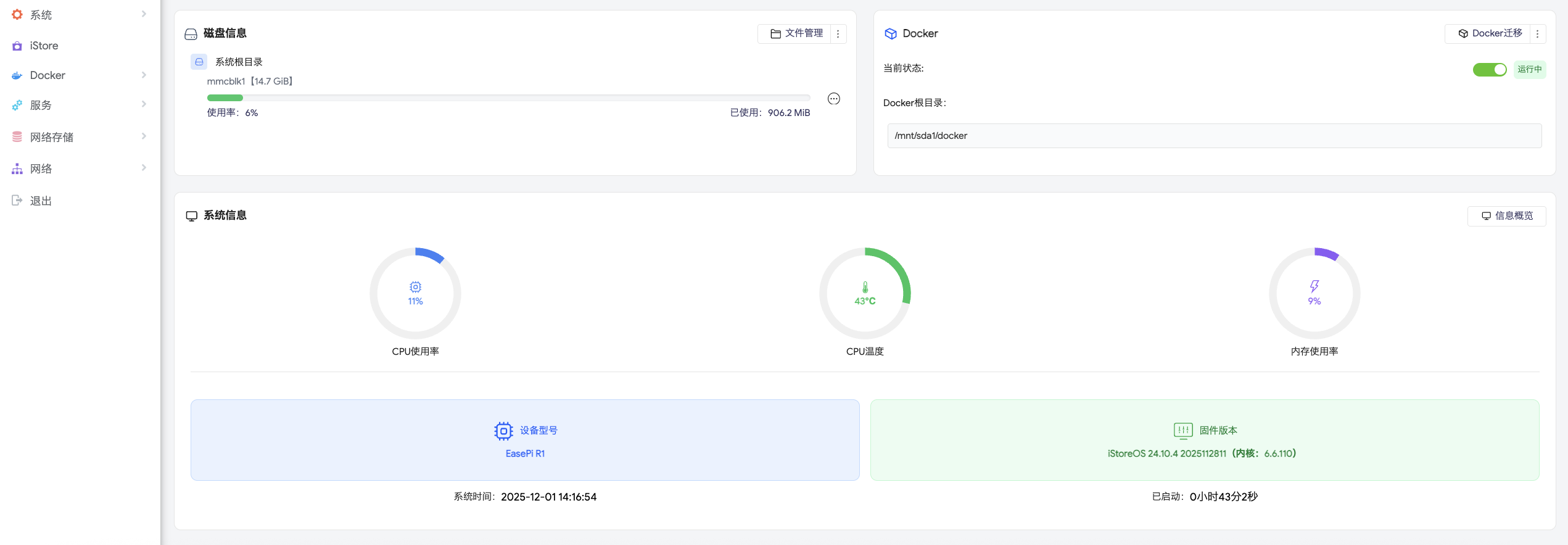Expand the 系统 menu chevron
This screenshot has height=545, width=1568.
pyautogui.click(x=144, y=14)
